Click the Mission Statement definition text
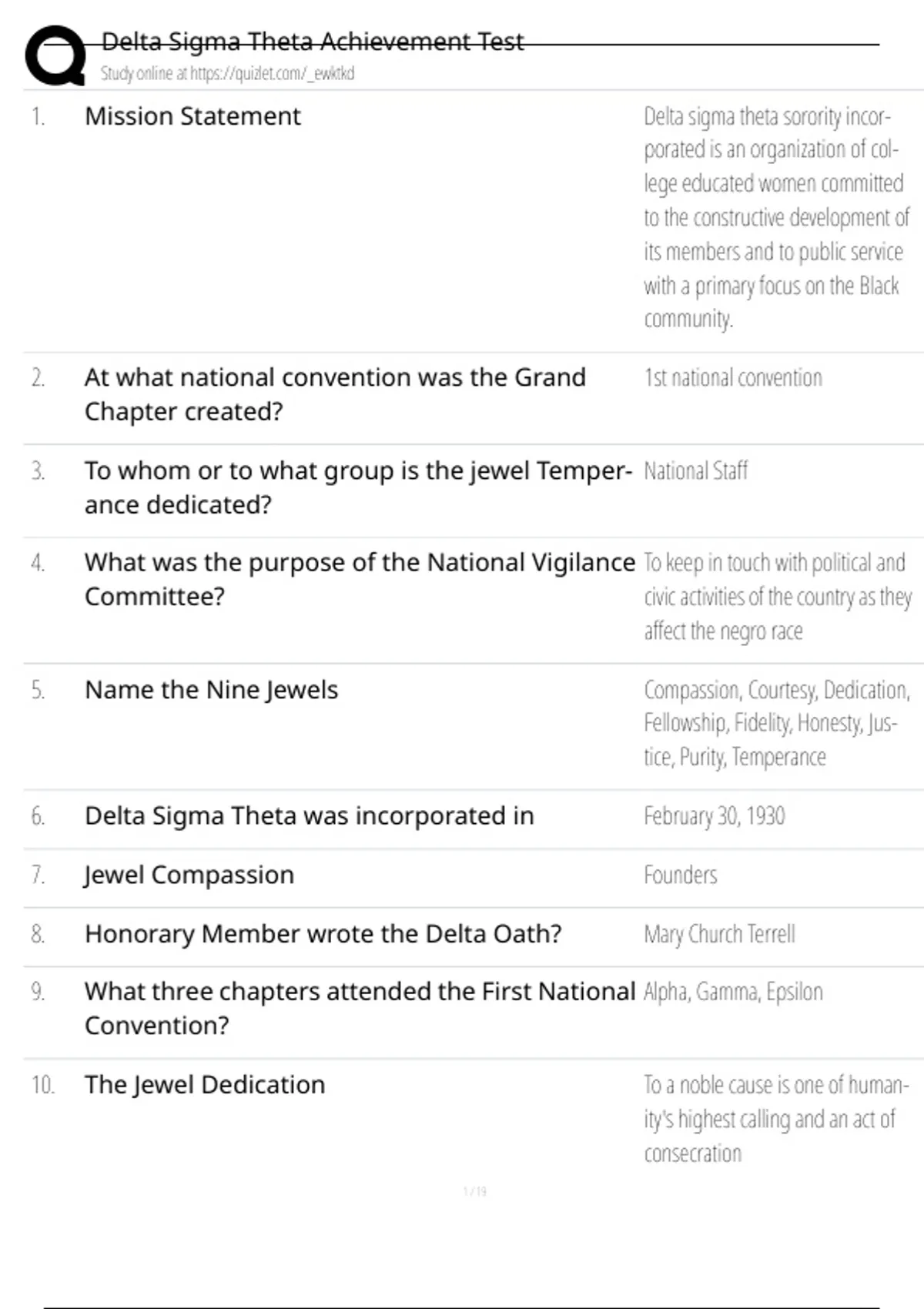Screen dimensions: 924x1309 pos(776,217)
